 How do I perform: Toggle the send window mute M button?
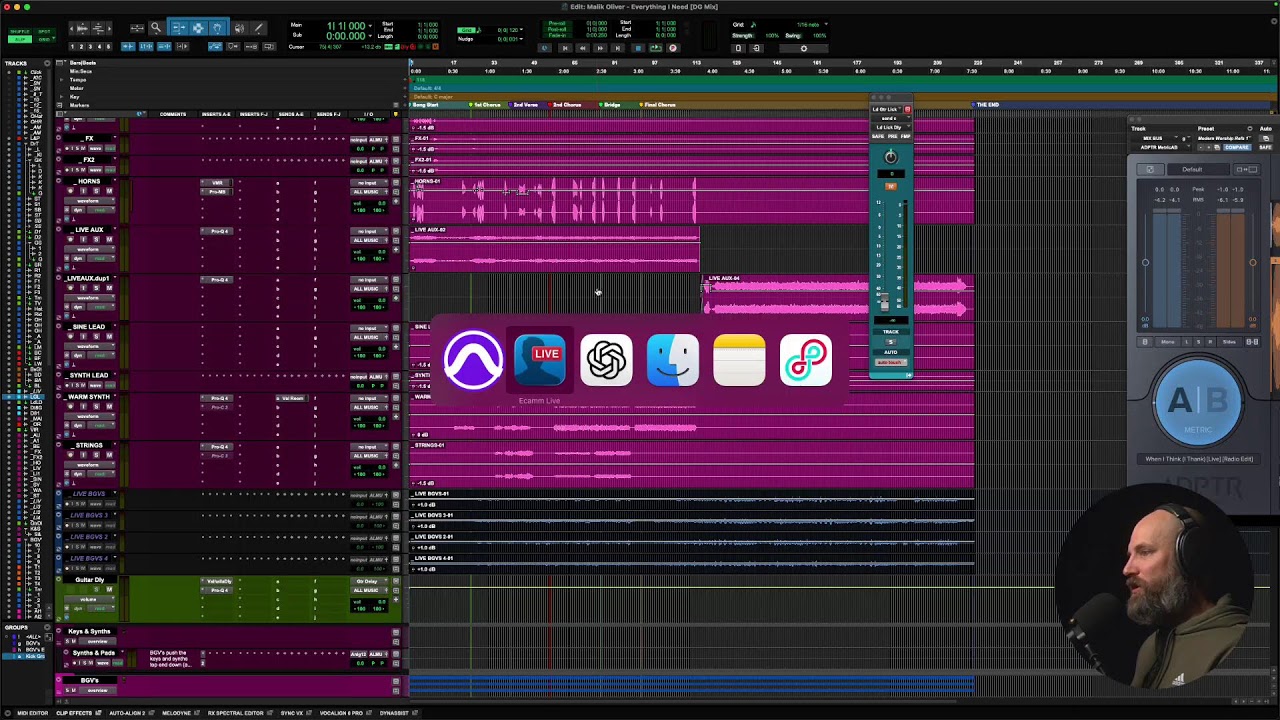[890, 186]
